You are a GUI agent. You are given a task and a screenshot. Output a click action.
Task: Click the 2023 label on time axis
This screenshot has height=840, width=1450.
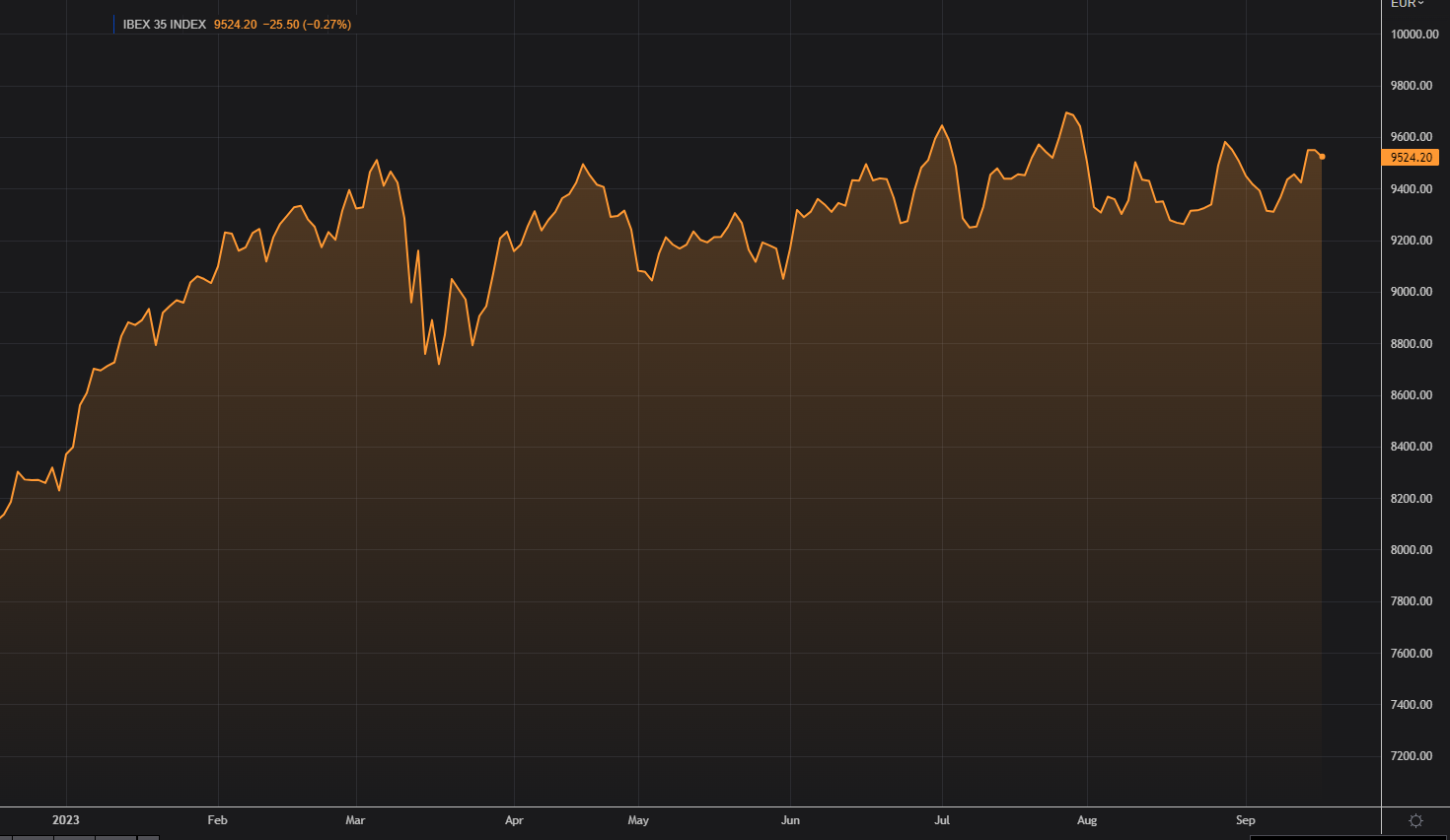pos(66,820)
